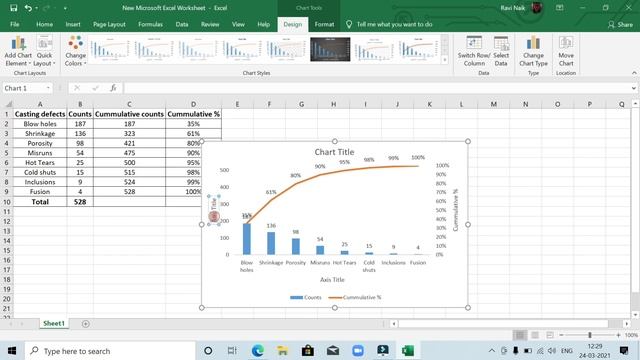
Task: Switch to Normal view
Action: click(x=520, y=335)
